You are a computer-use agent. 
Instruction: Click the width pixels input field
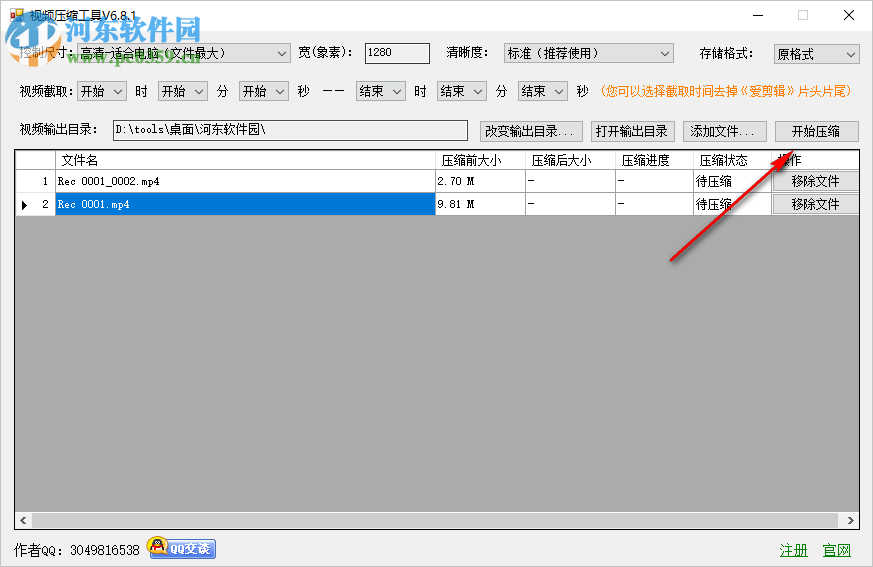coord(397,53)
